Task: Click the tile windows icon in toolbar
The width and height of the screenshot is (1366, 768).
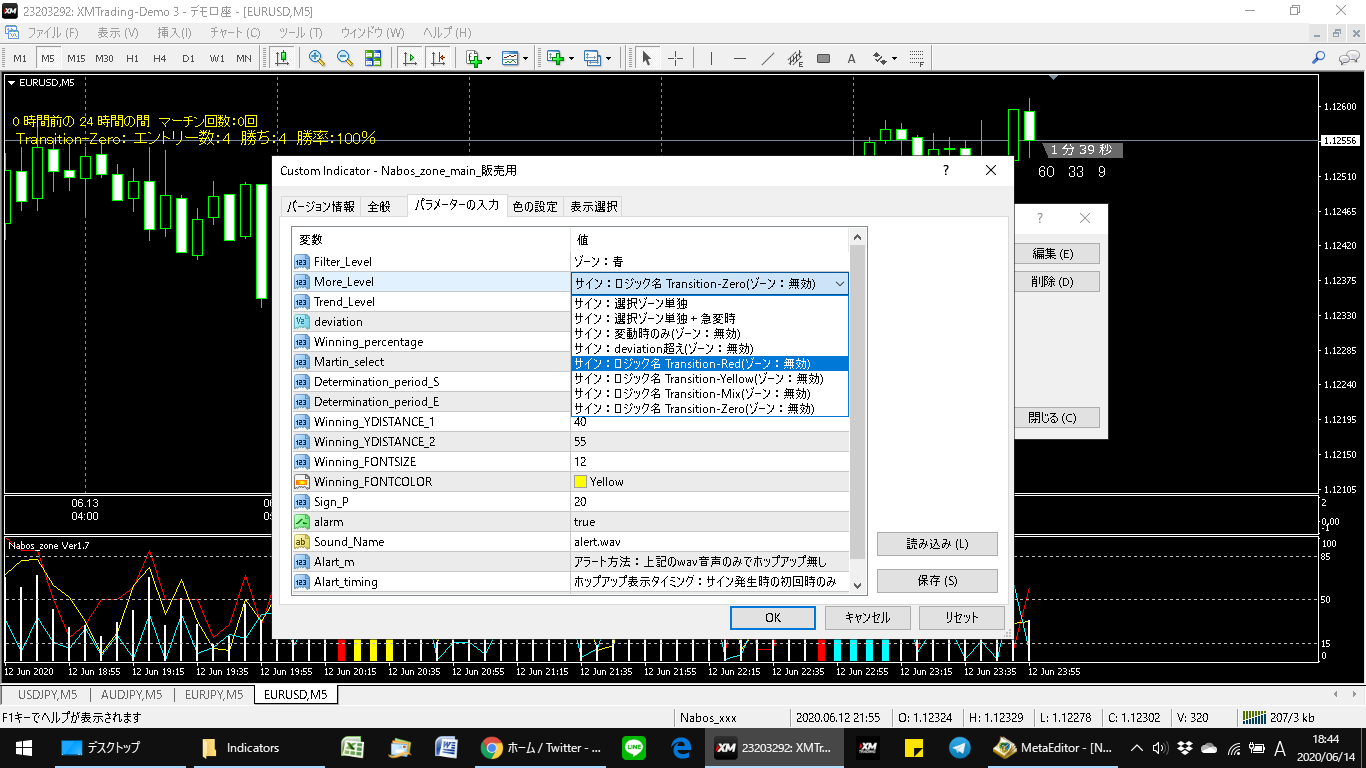Action: point(373,58)
